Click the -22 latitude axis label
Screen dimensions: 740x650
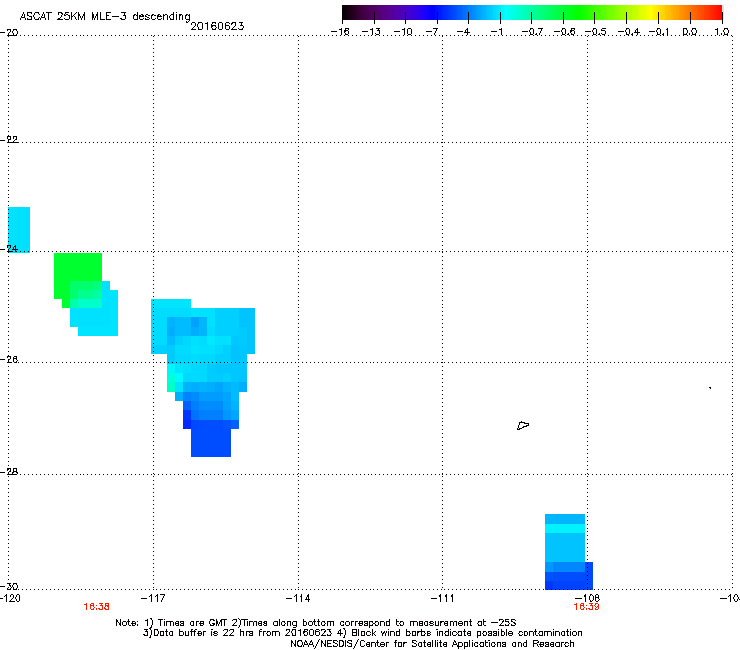pyautogui.click(x=9, y=139)
